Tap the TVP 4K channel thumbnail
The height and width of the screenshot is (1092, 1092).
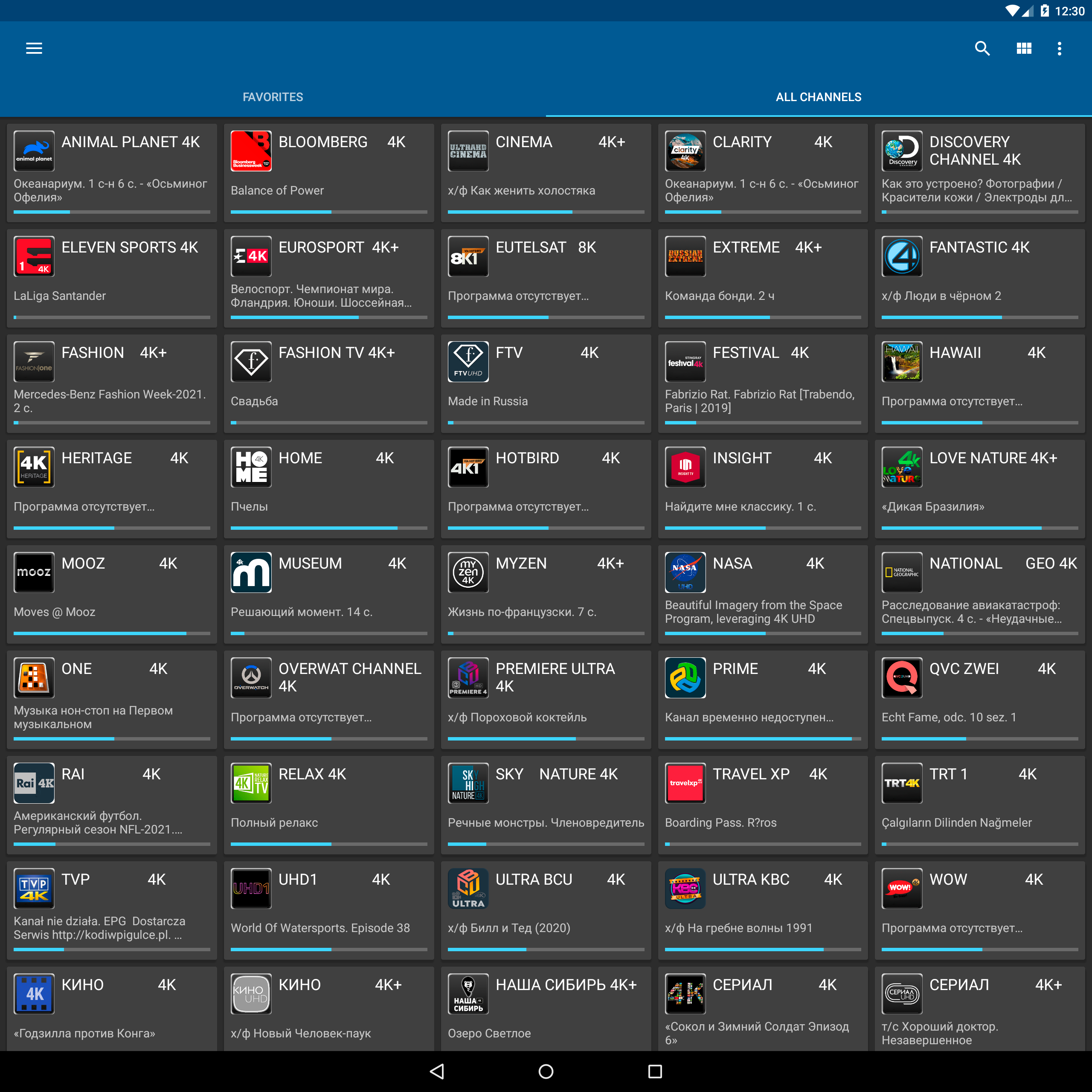[x=34, y=888]
